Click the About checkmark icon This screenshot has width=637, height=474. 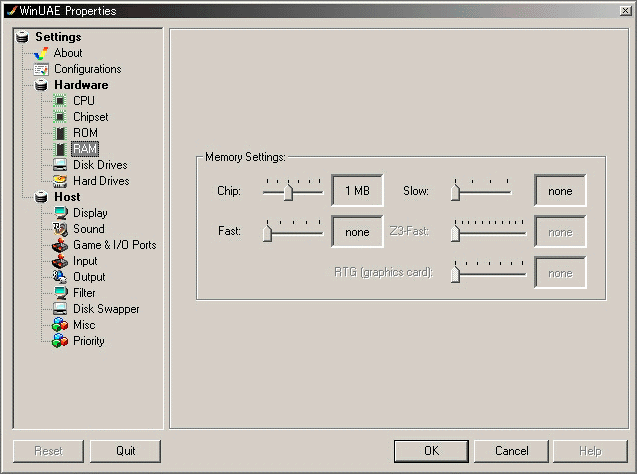tap(41, 53)
